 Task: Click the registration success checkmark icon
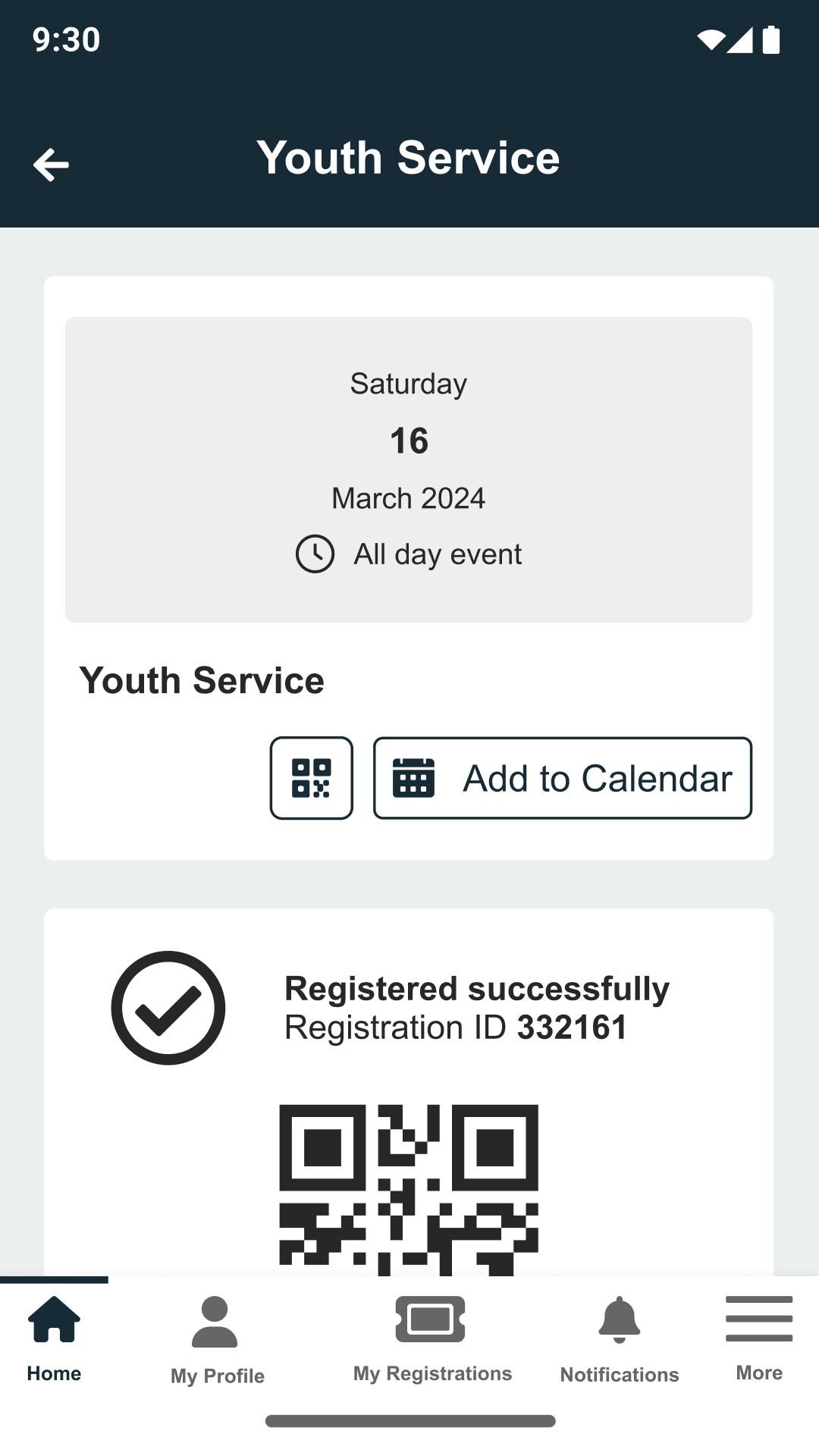(x=168, y=1008)
